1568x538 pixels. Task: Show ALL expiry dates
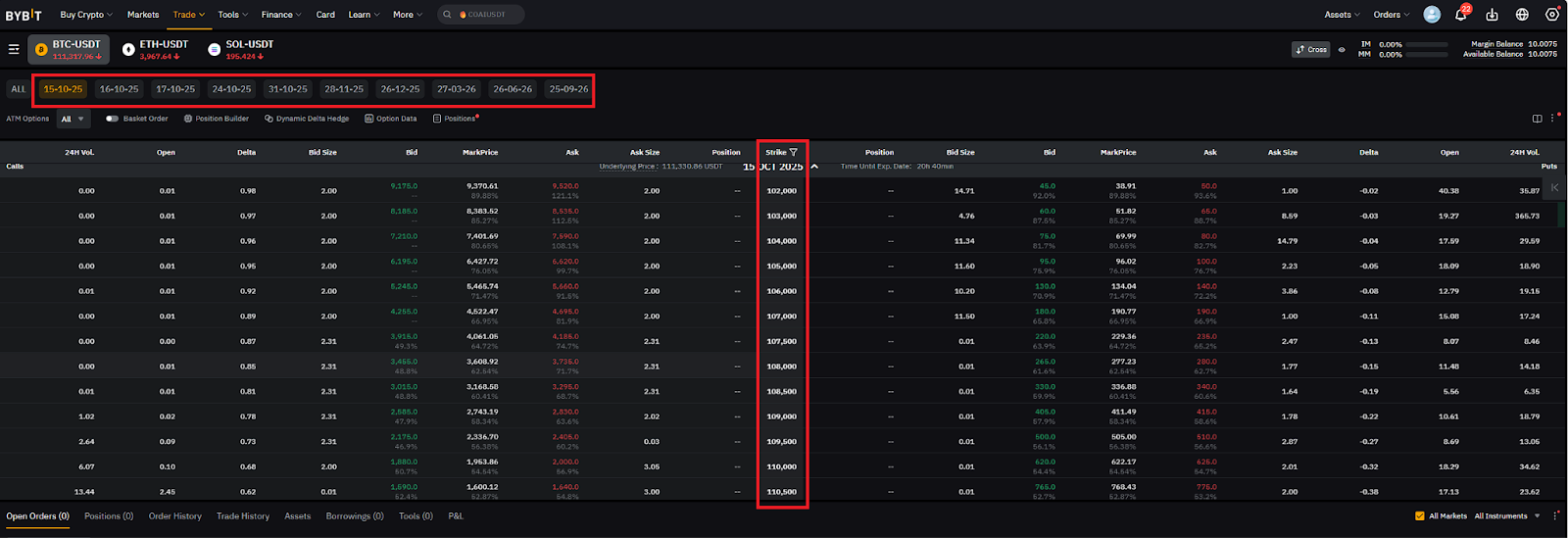click(x=19, y=89)
